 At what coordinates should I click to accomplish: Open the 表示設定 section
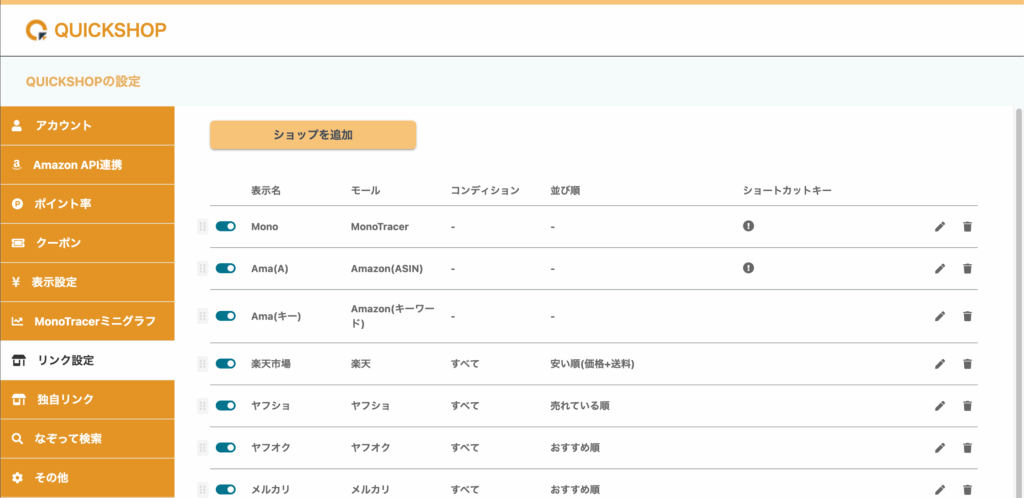click(88, 283)
